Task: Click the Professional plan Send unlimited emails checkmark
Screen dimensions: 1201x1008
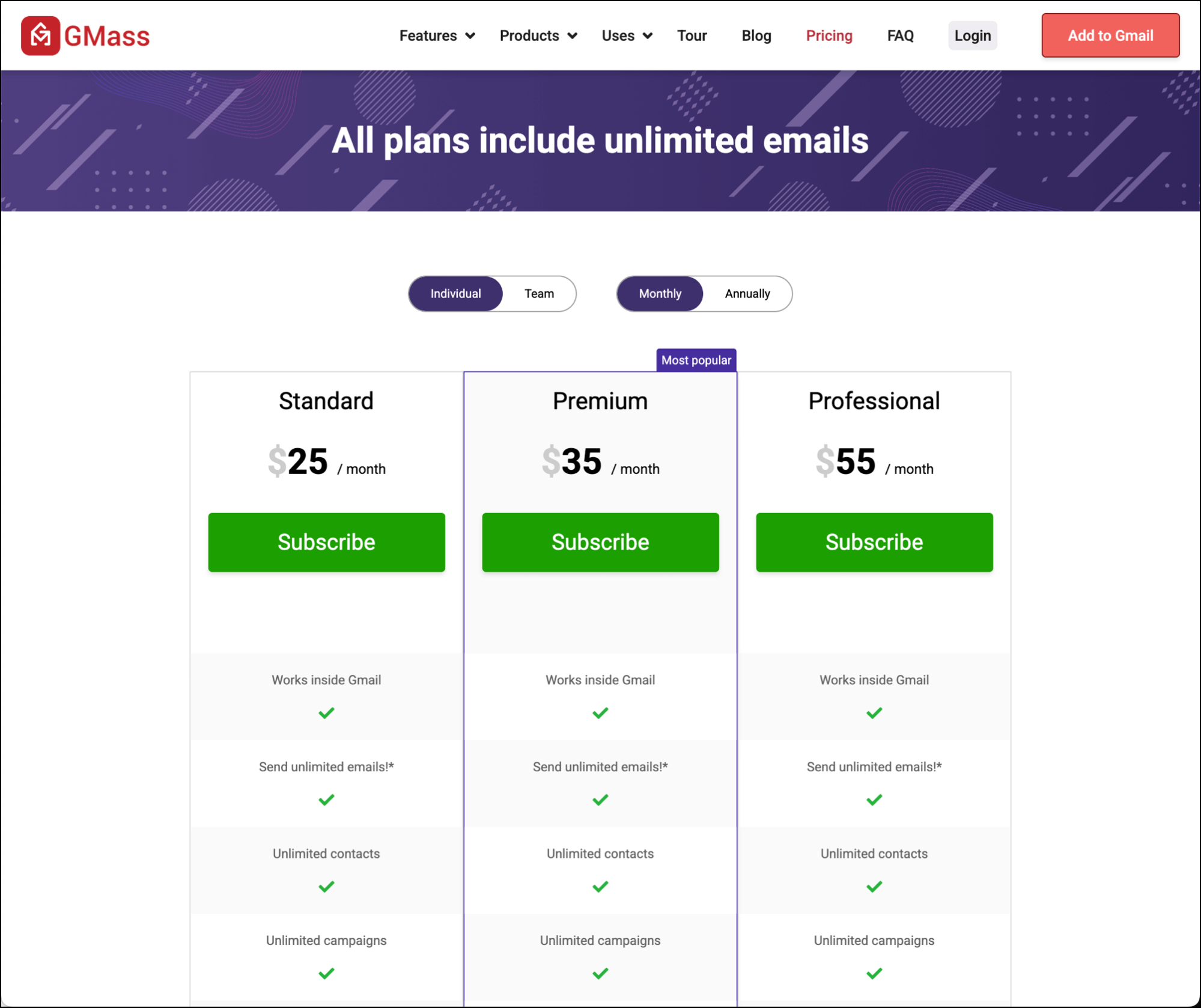Action: [x=874, y=800]
